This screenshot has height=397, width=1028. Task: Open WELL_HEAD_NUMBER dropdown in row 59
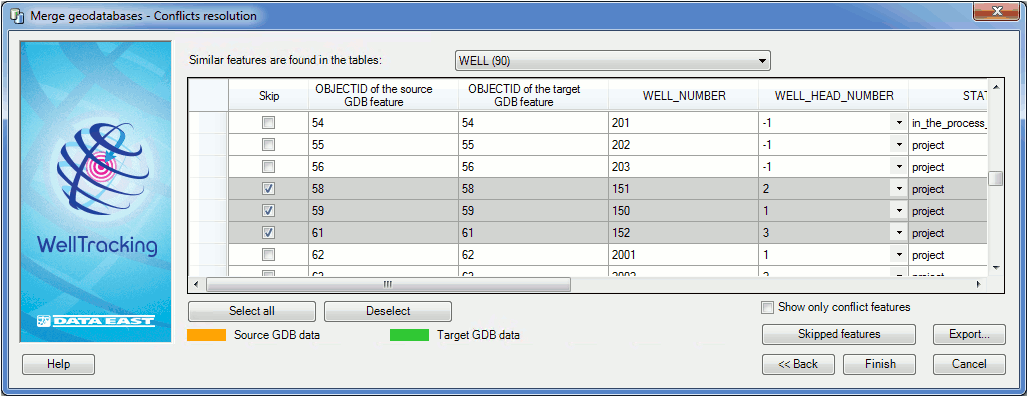click(898, 211)
